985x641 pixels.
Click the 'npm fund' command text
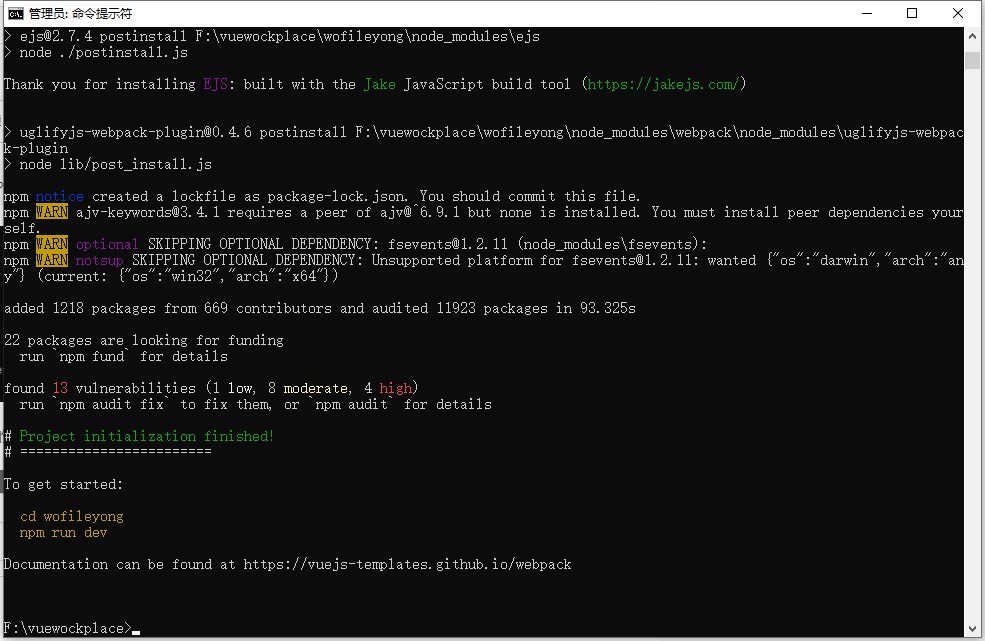[x=92, y=356]
